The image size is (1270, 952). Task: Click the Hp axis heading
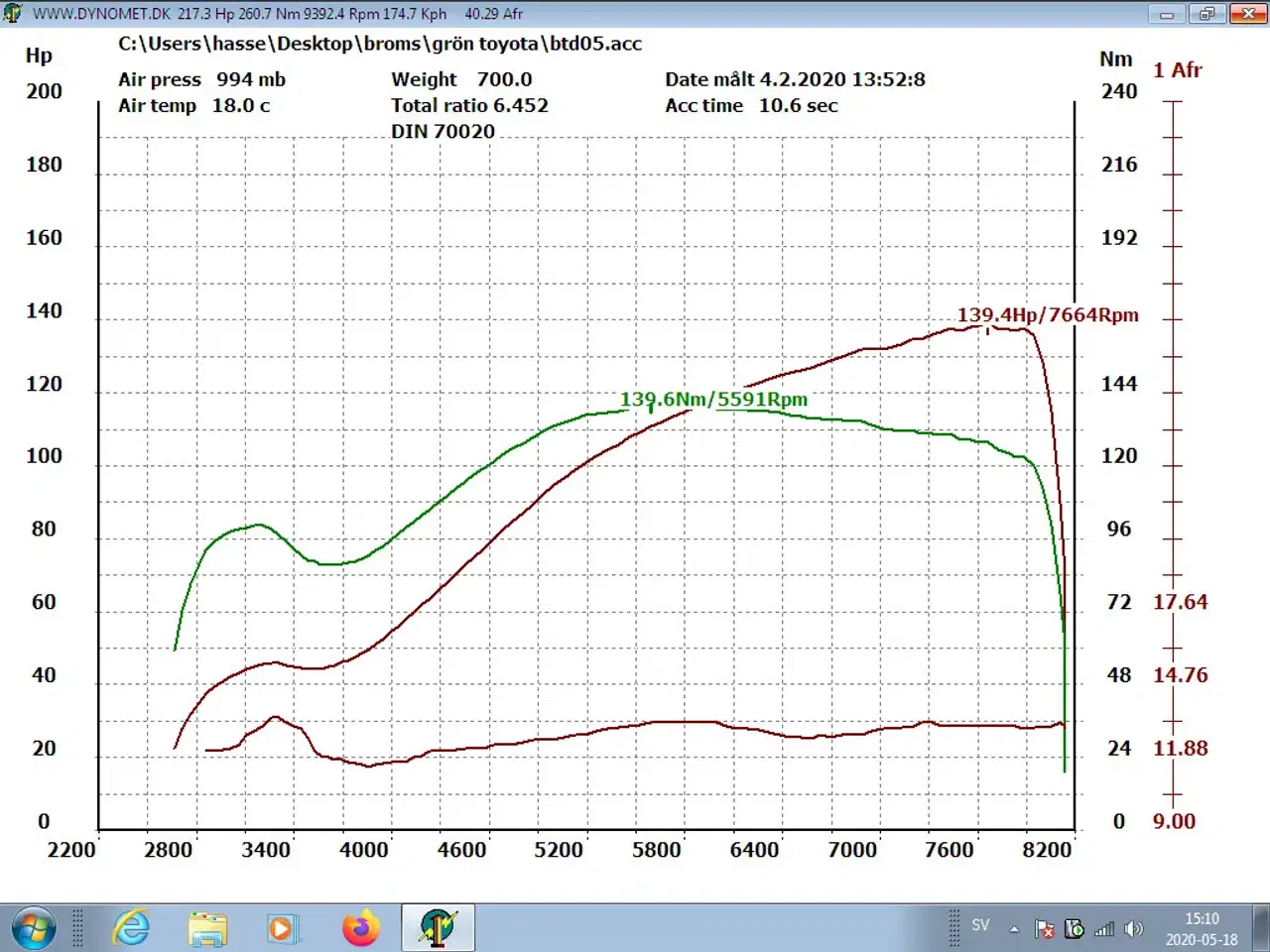(x=39, y=56)
